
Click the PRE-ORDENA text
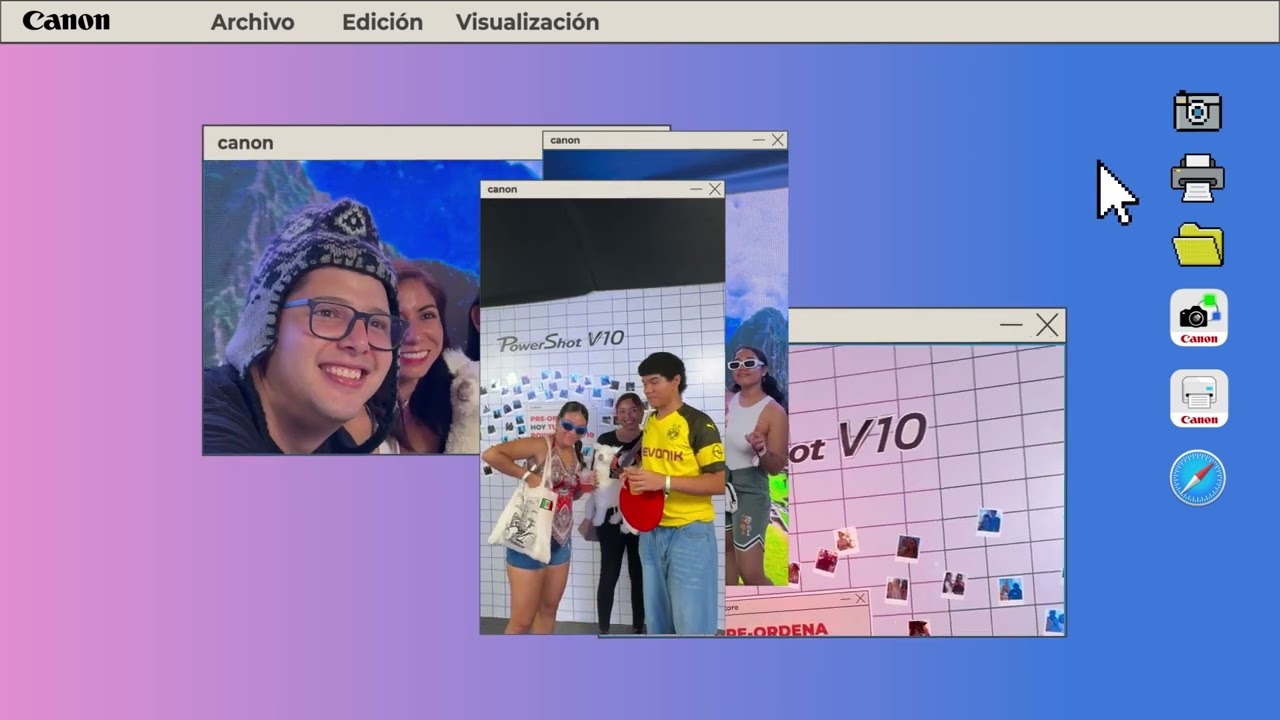[x=777, y=630]
